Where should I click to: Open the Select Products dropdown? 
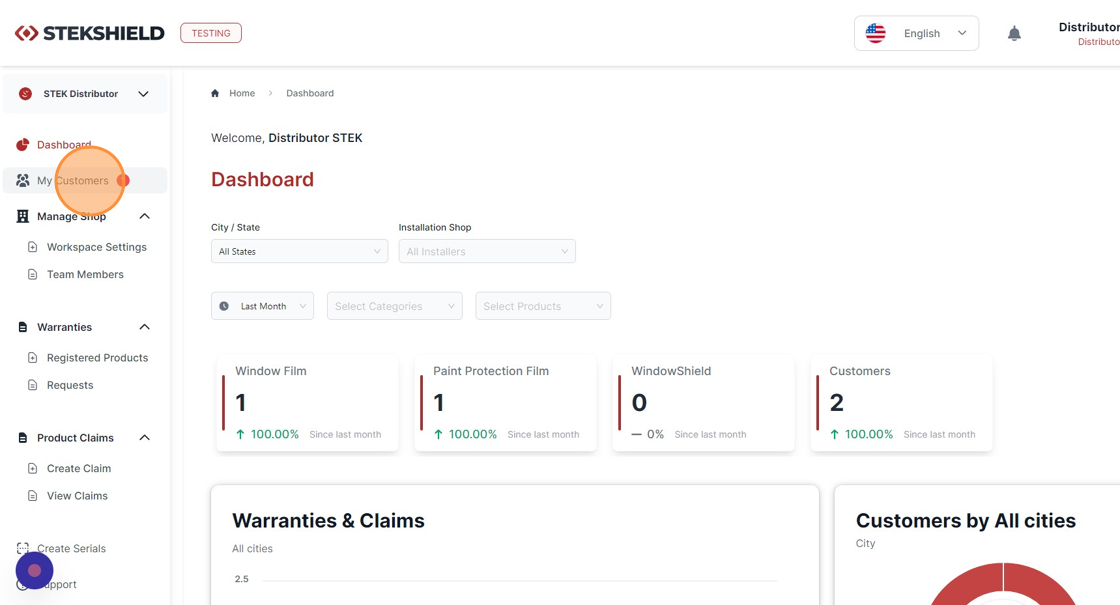(x=543, y=306)
